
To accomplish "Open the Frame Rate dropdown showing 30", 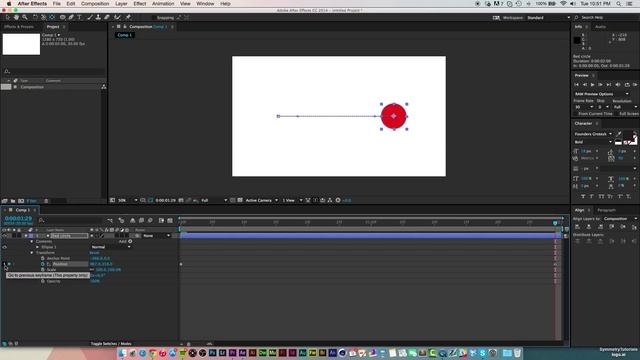I will coord(583,107).
